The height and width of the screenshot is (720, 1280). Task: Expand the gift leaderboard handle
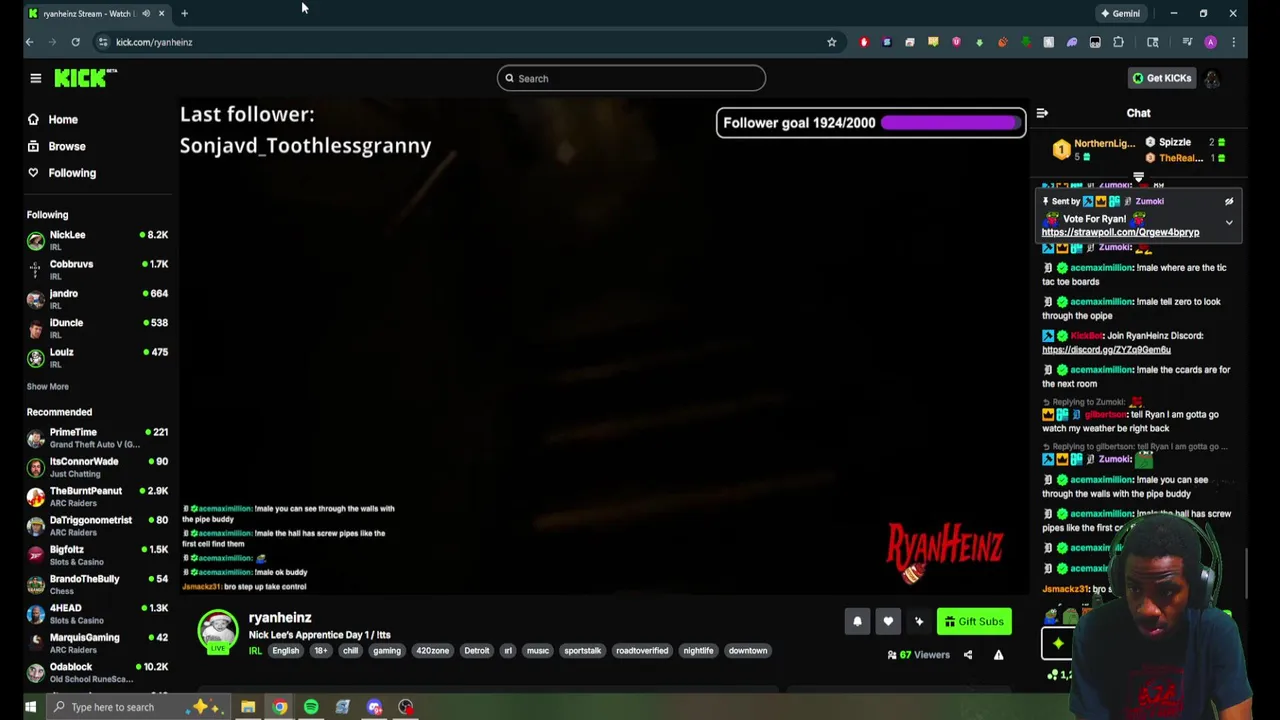tap(1138, 178)
